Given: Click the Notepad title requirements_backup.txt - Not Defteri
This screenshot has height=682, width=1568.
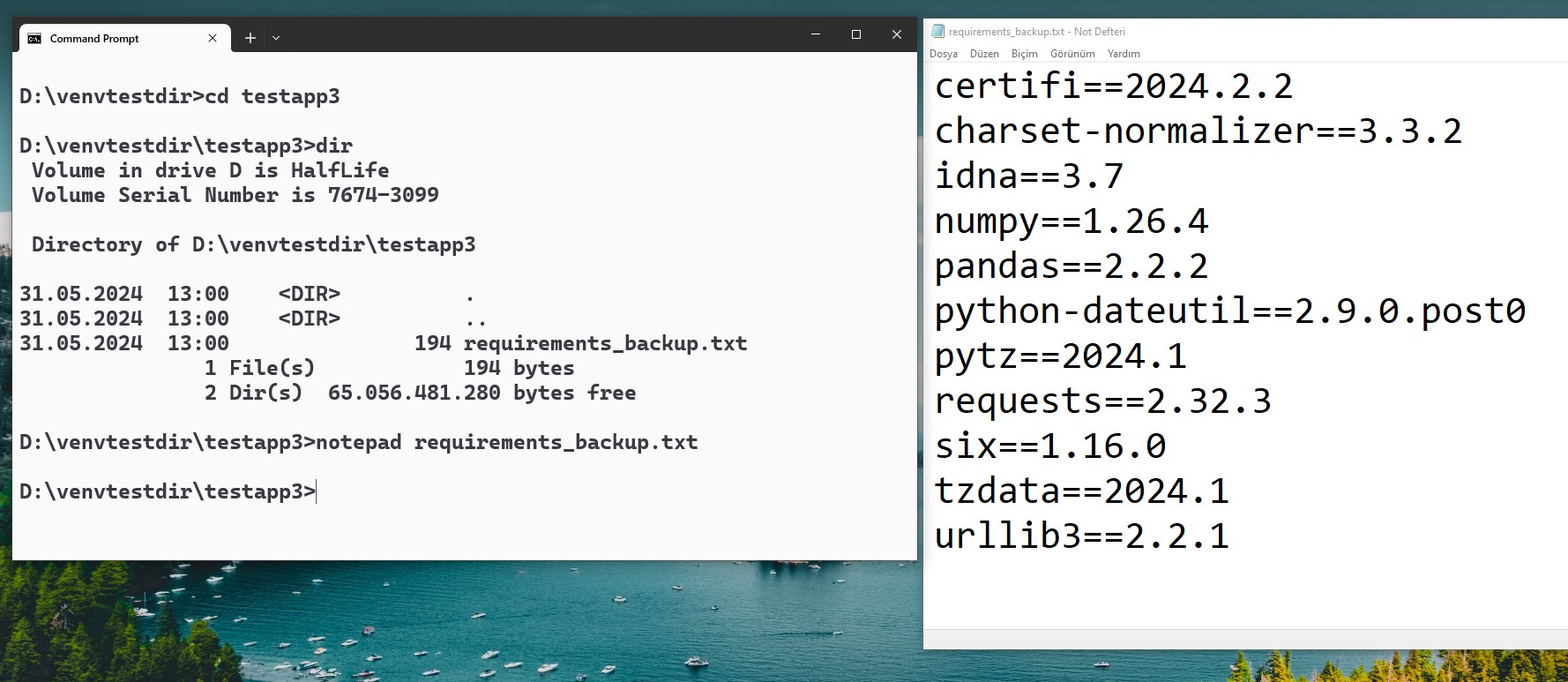Looking at the screenshot, I should (1037, 32).
